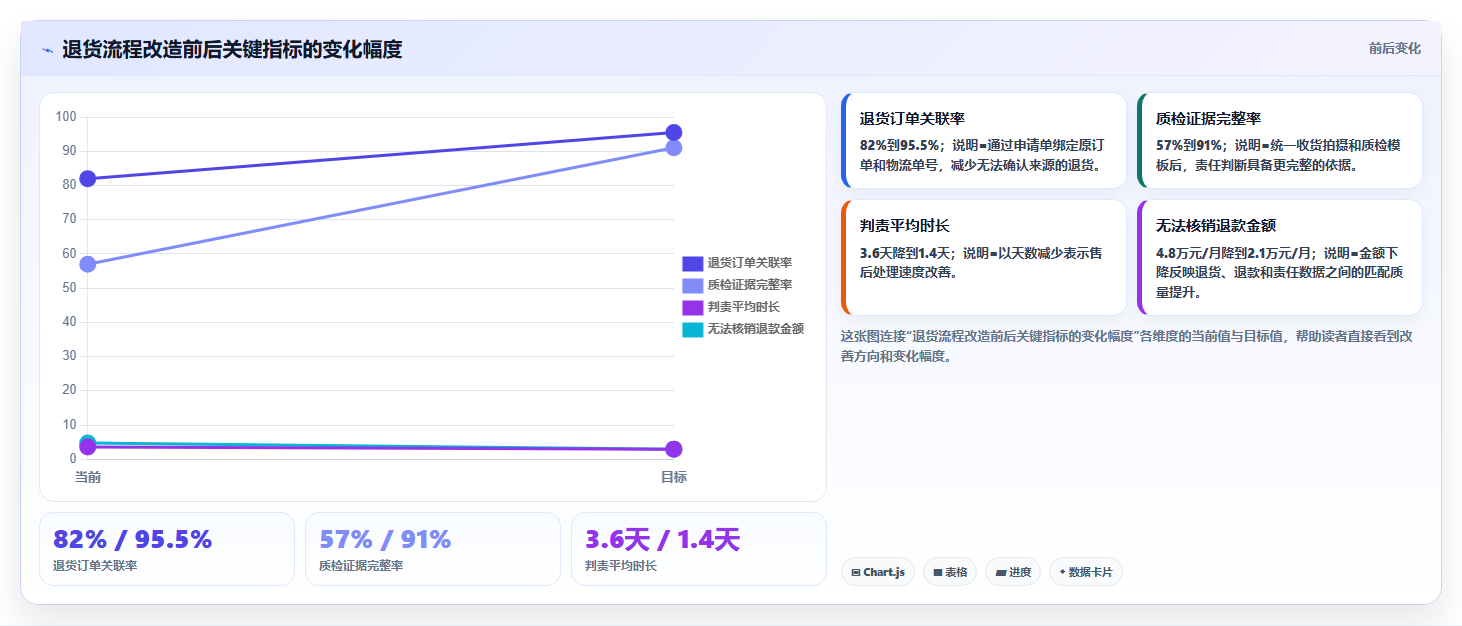The width and height of the screenshot is (1462, 626).
Task: Click the 100 y-axis tick label
Action: (x=66, y=117)
